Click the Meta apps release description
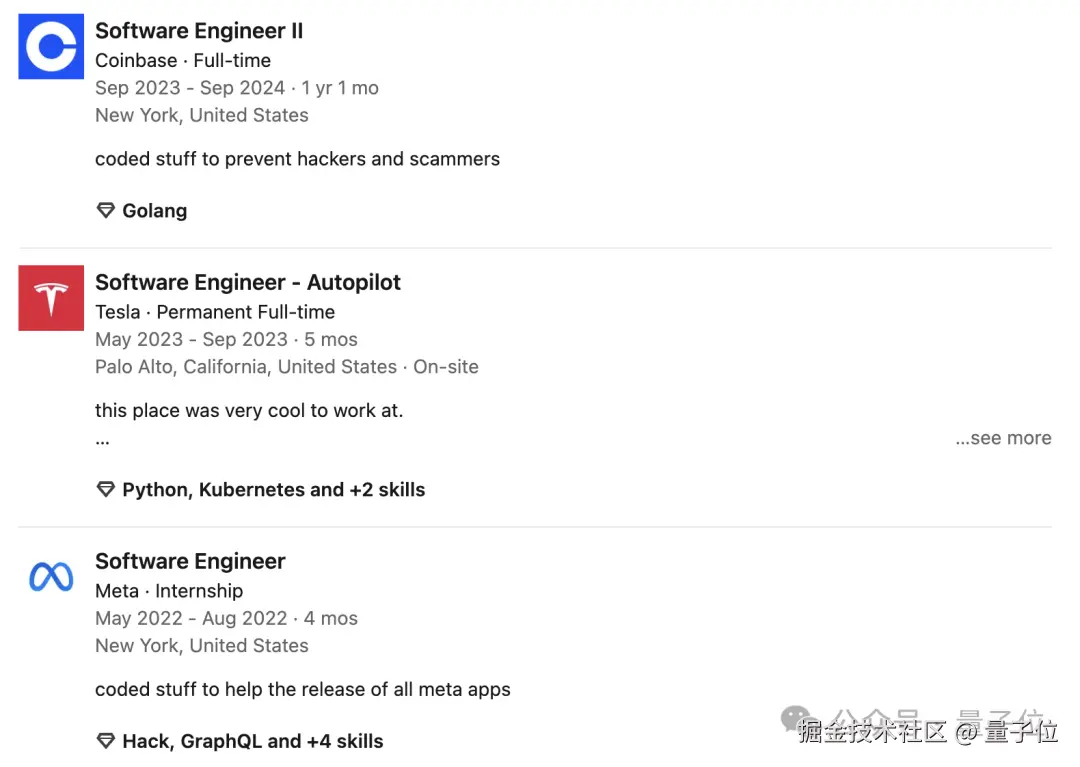1080x767 pixels. pos(302,689)
